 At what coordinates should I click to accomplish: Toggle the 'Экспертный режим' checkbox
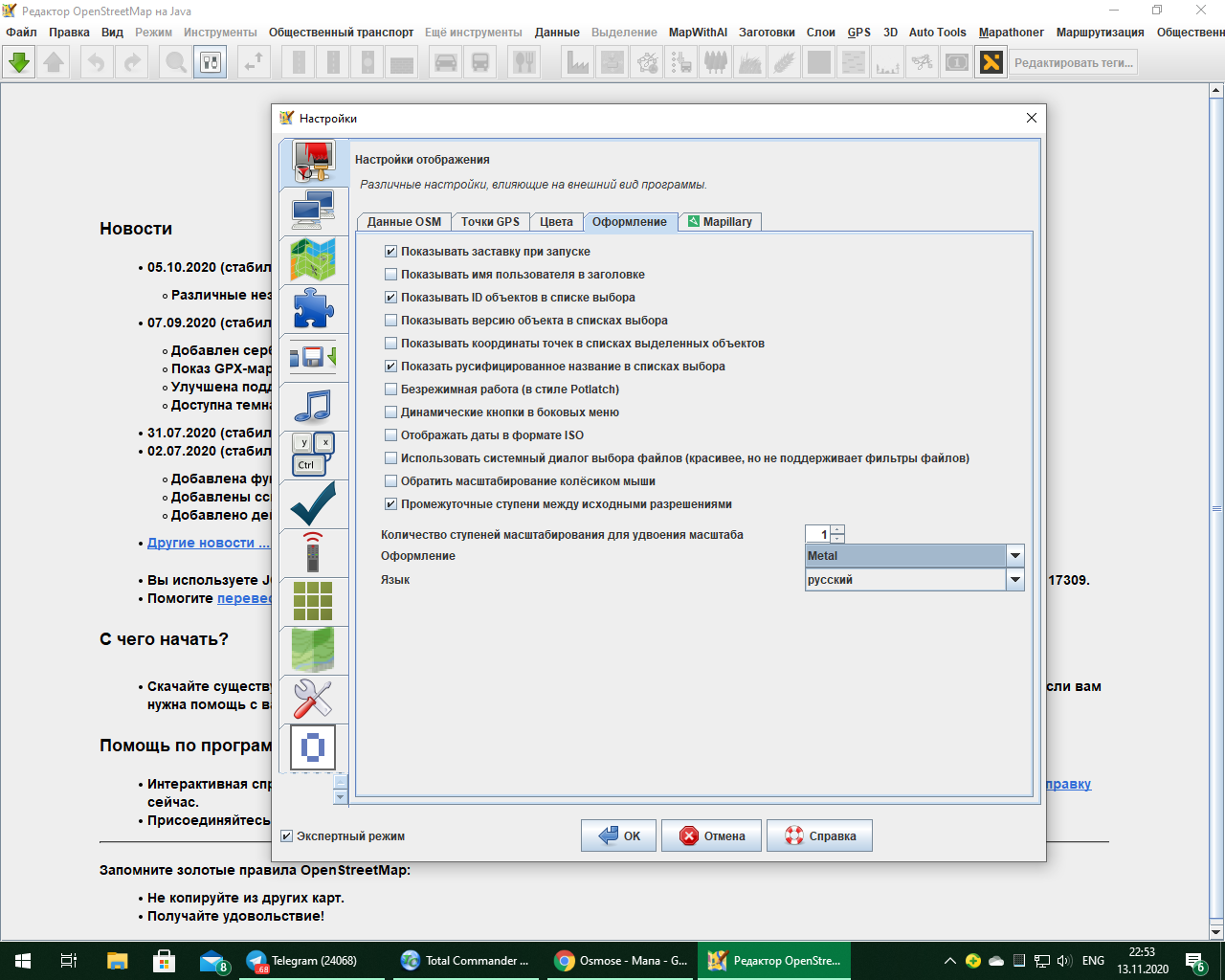coord(286,836)
